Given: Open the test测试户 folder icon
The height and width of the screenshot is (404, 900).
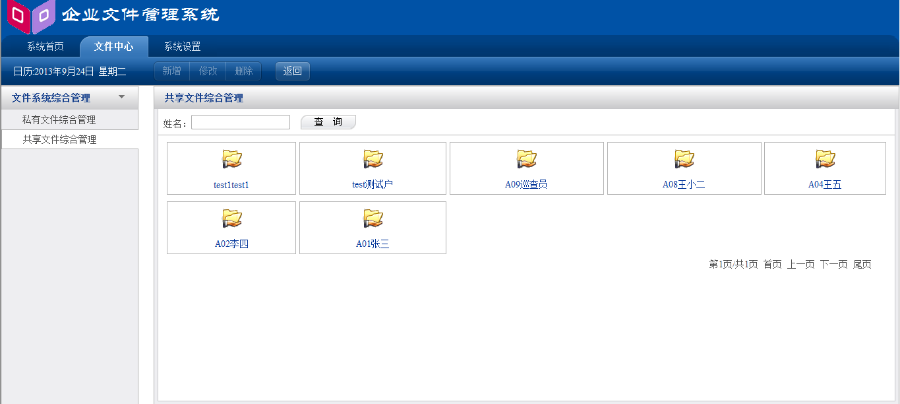Looking at the screenshot, I should pyautogui.click(x=373, y=159).
